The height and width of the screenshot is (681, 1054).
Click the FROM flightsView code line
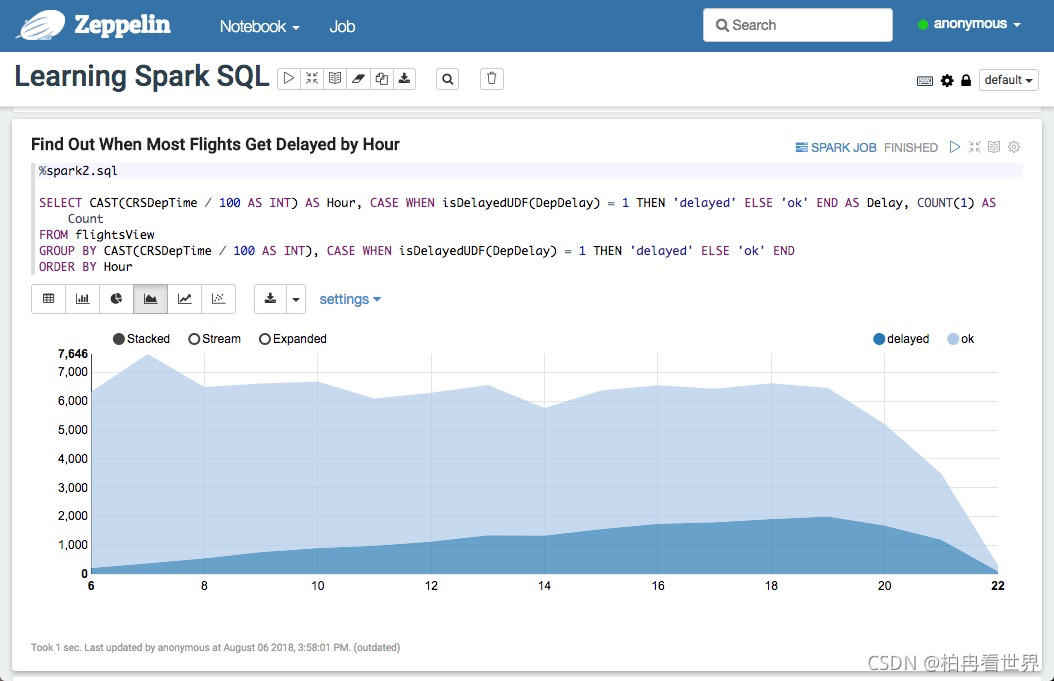(97, 235)
